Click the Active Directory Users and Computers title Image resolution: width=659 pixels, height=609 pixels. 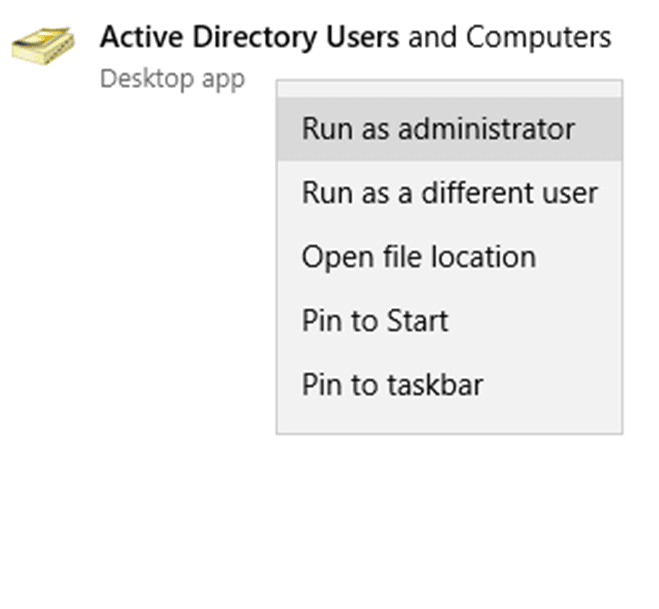(x=355, y=38)
